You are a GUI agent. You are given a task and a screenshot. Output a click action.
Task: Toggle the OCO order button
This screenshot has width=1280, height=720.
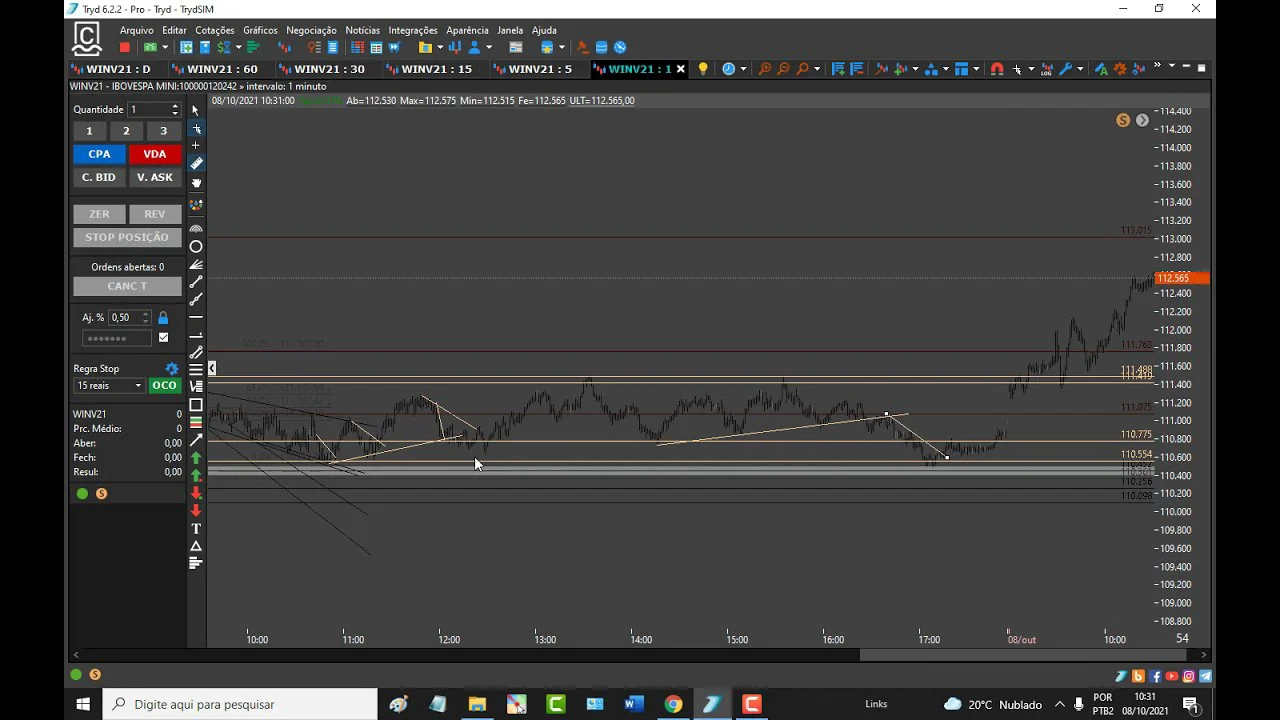click(164, 386)
